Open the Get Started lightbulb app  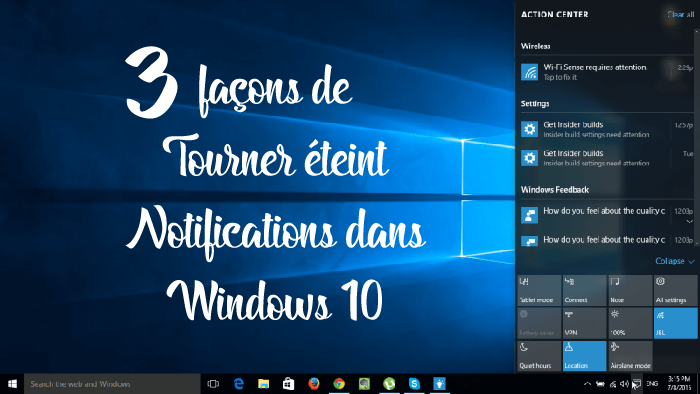439,384
